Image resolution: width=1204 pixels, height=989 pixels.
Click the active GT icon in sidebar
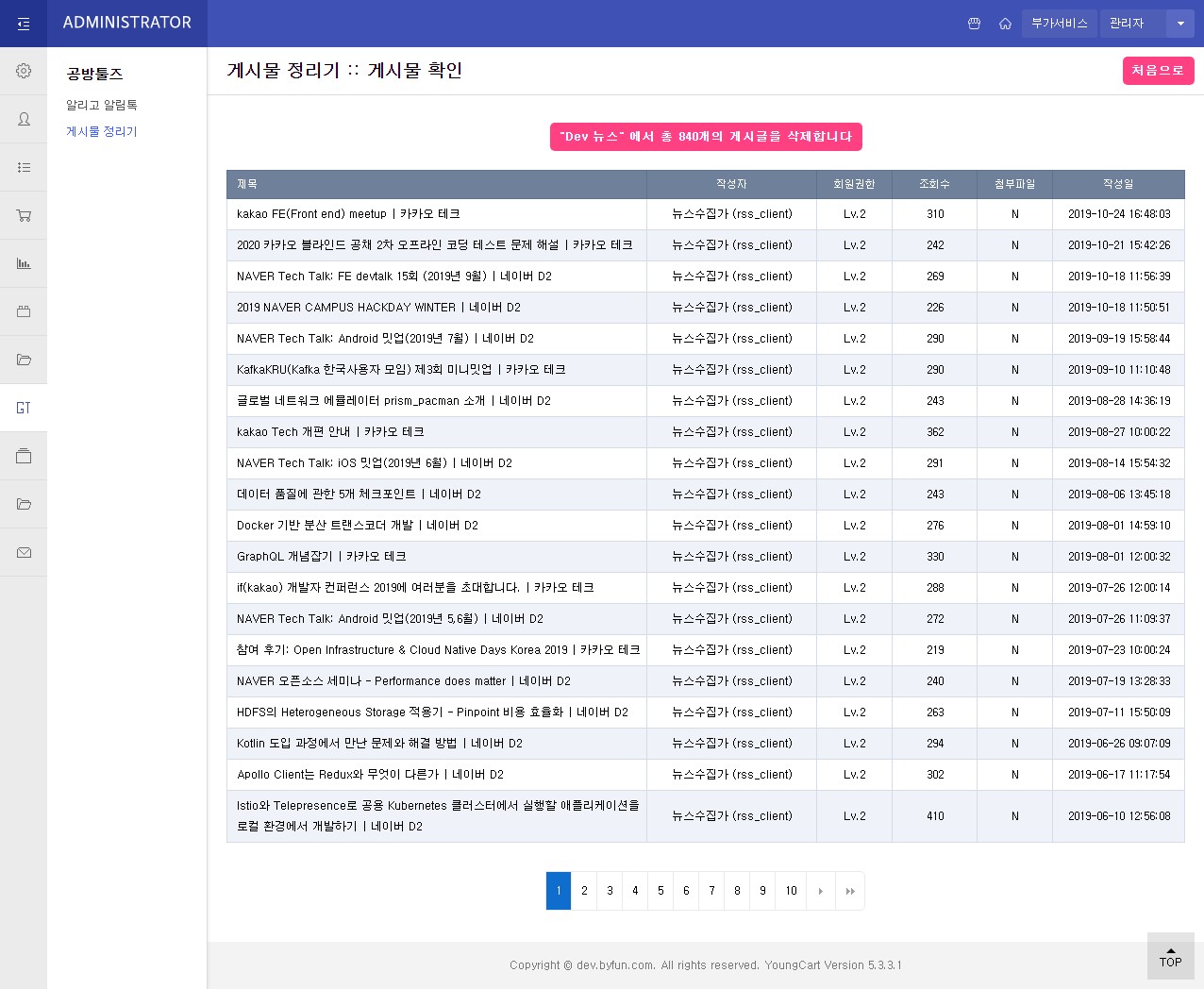pos(23,408)
